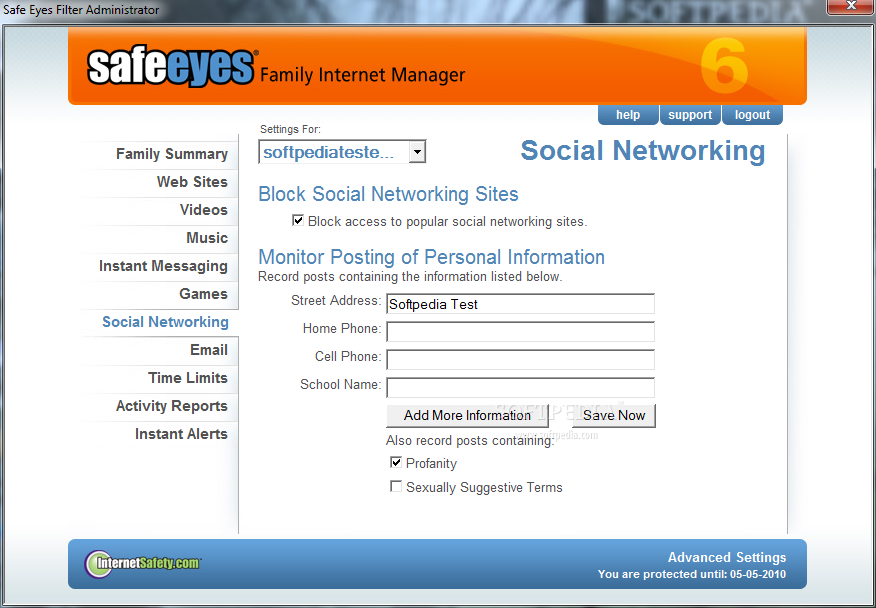876x608 pixels.
Task: Click the Cell Phone input field
Action: (520, 360)
